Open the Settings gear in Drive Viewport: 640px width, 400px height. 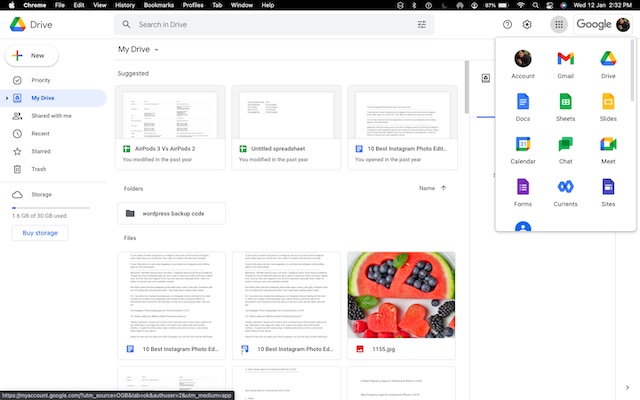click(x=527, y=24)
